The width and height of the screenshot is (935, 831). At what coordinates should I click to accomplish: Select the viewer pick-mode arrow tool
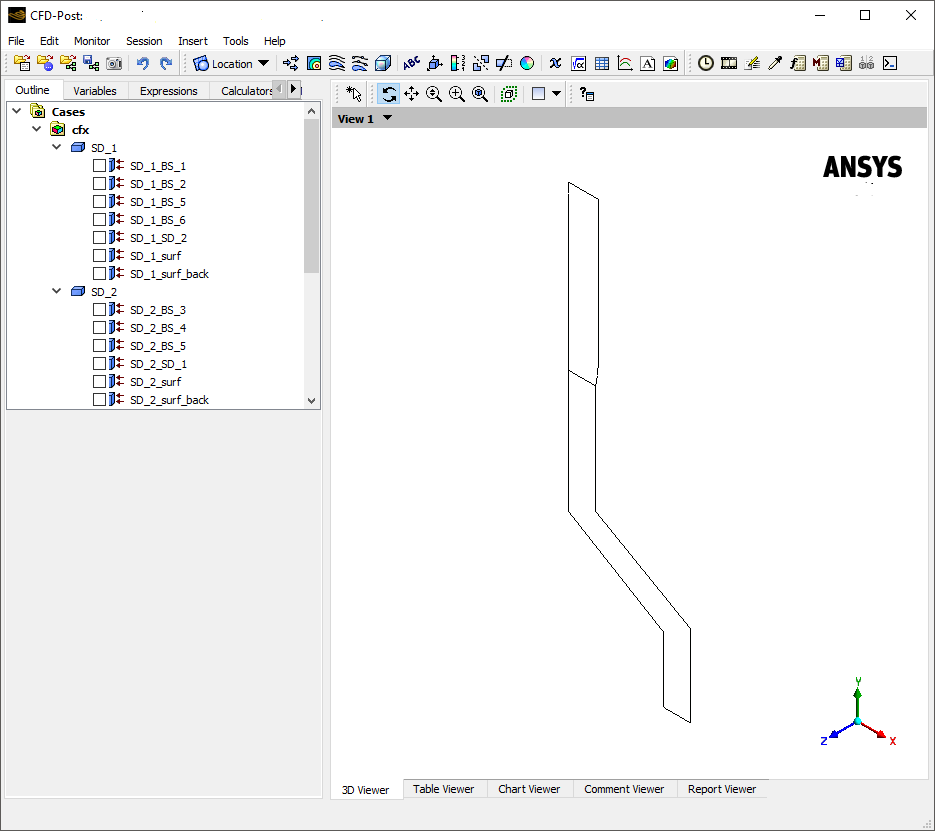[x=354, y=94]
